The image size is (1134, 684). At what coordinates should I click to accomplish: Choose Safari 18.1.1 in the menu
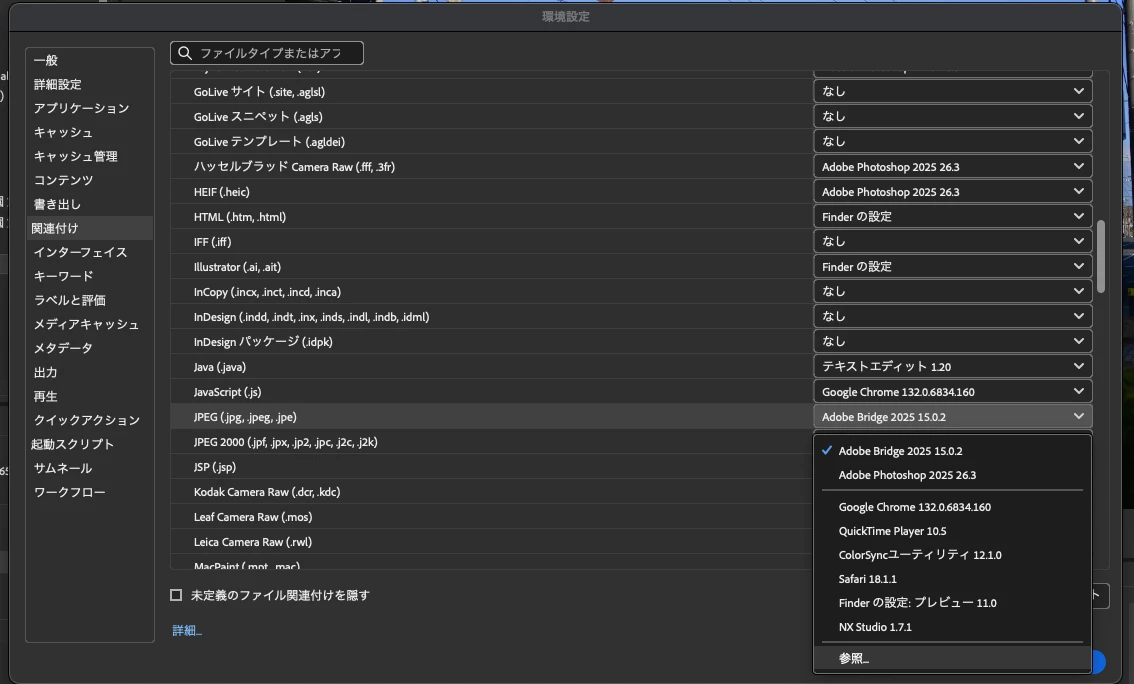point(952,578)
